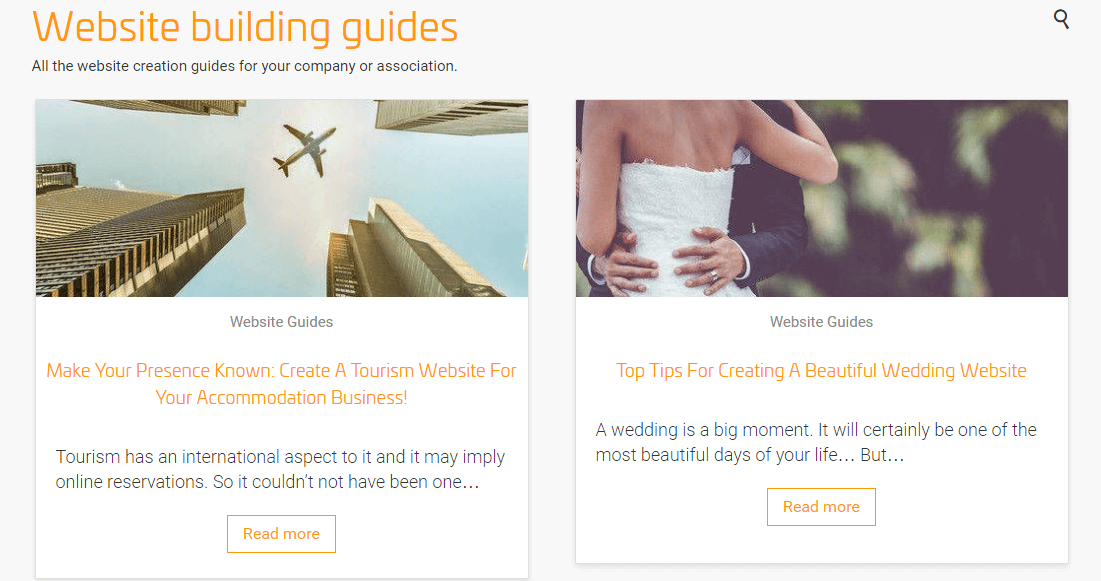Open the wedding couple image
The width and height of the screenshot is (1101, 581).
(822, 198)
